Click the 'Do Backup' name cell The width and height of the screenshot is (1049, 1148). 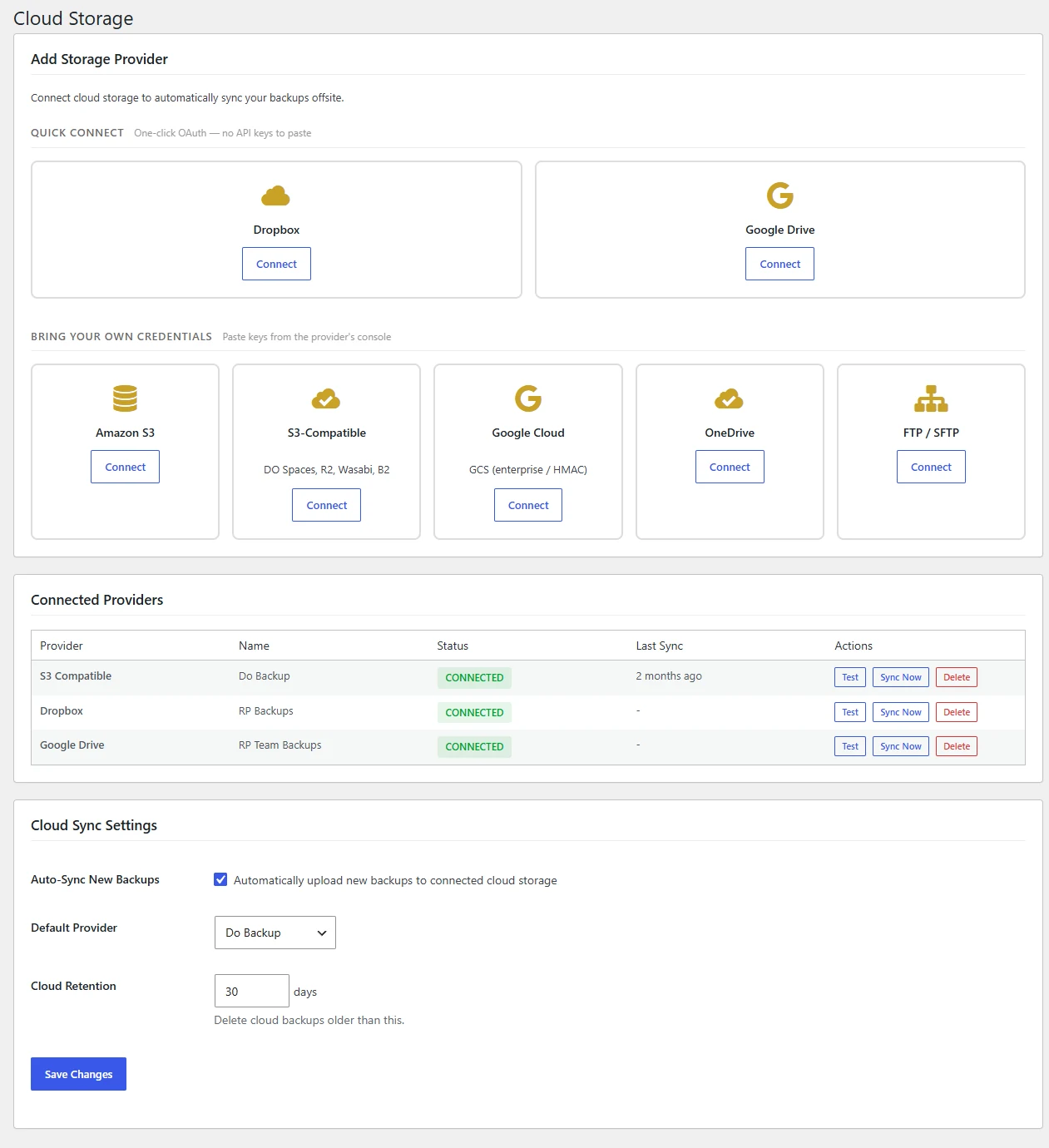click(x=265, y=675)
